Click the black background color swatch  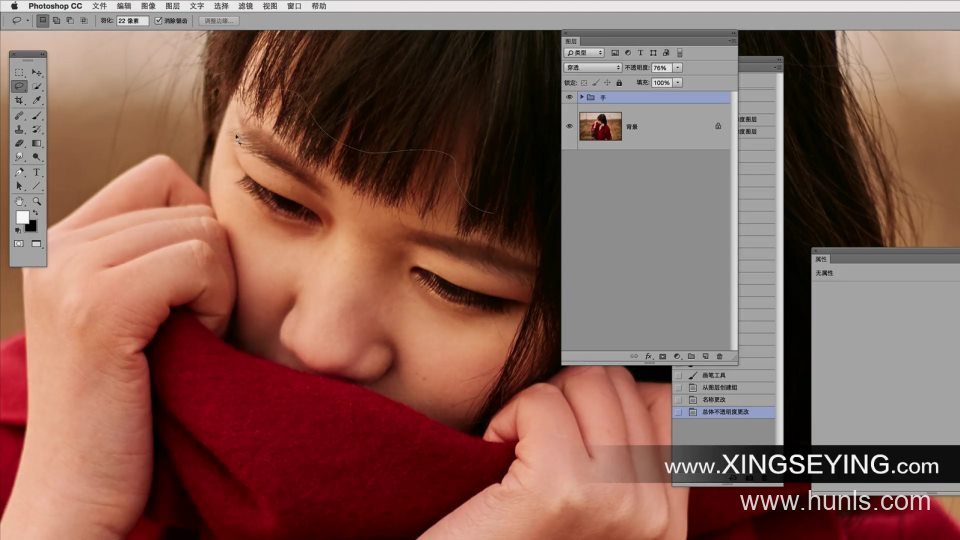click(x=32, y=226)
